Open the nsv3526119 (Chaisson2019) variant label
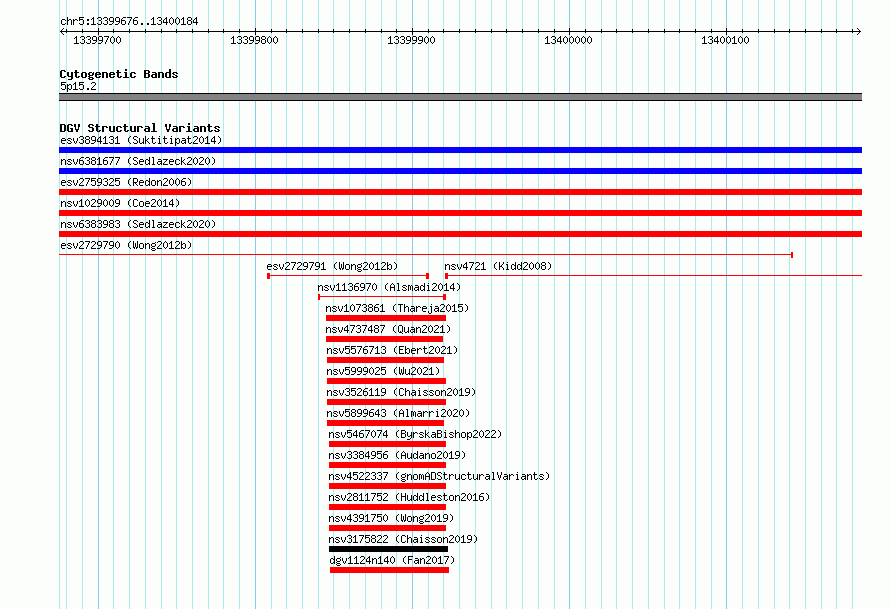Viewport: 890px width, 609px height. tap(401, 392)
